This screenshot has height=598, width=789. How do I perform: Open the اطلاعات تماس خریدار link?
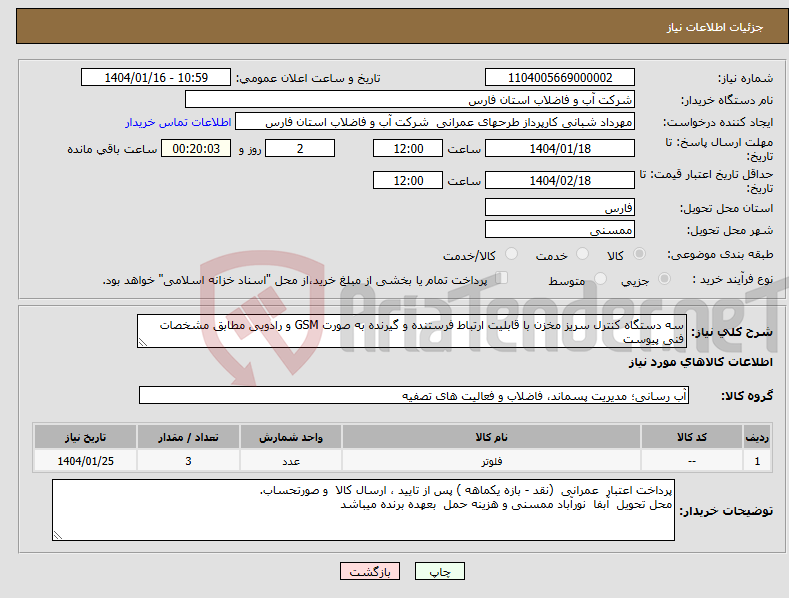pos(178,122)
